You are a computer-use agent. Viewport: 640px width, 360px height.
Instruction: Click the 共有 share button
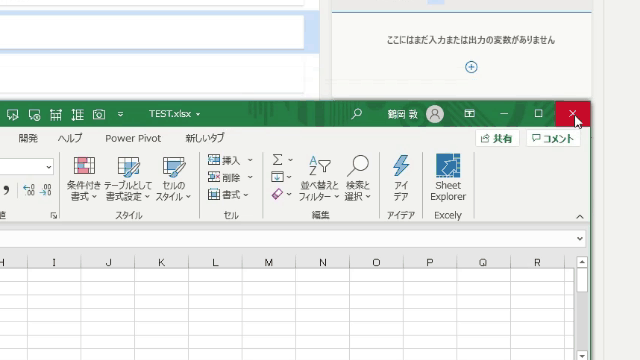[x=497, y=139]
